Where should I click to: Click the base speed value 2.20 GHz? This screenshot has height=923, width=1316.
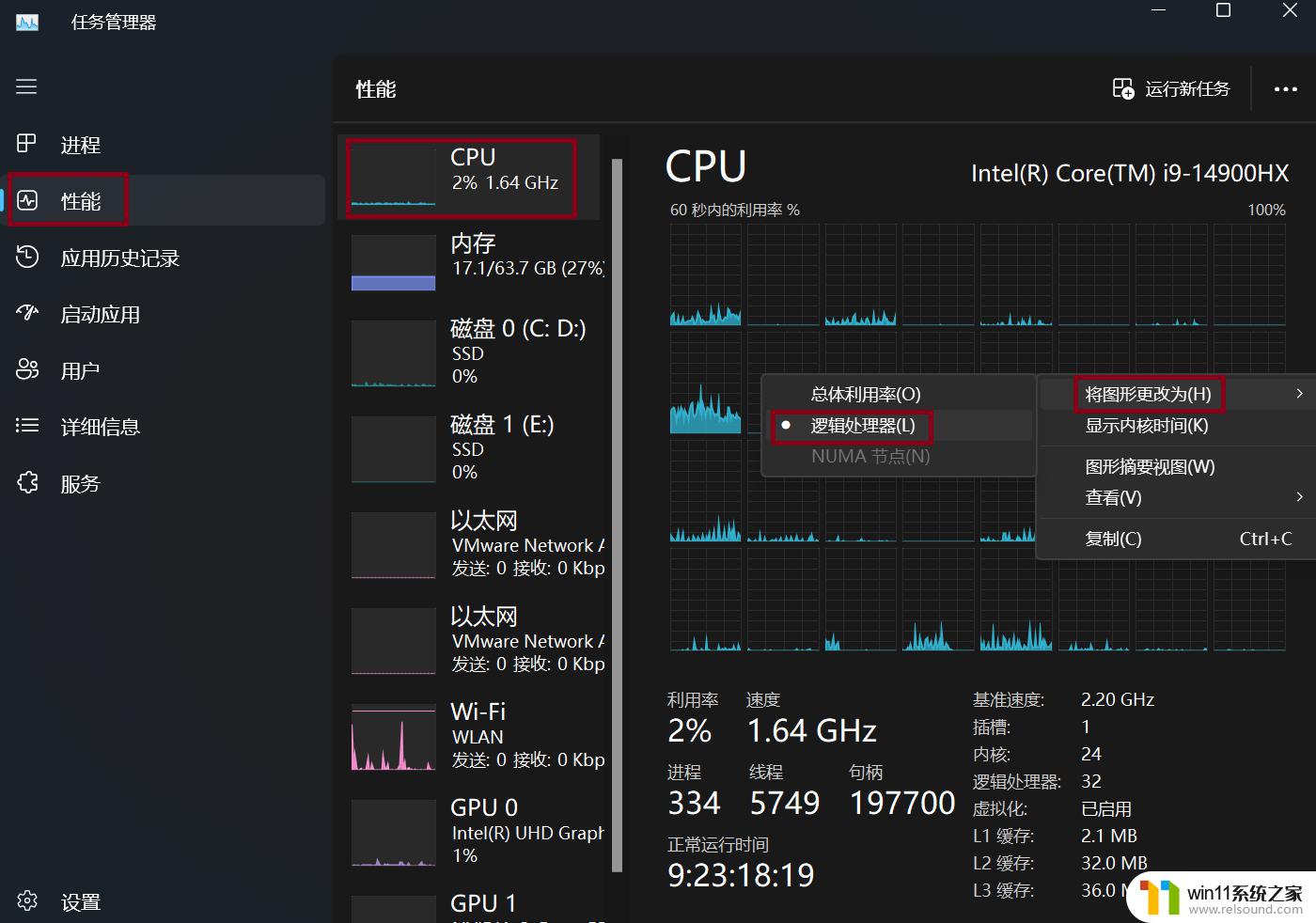pyautogui.click(x=1118, y=699)
